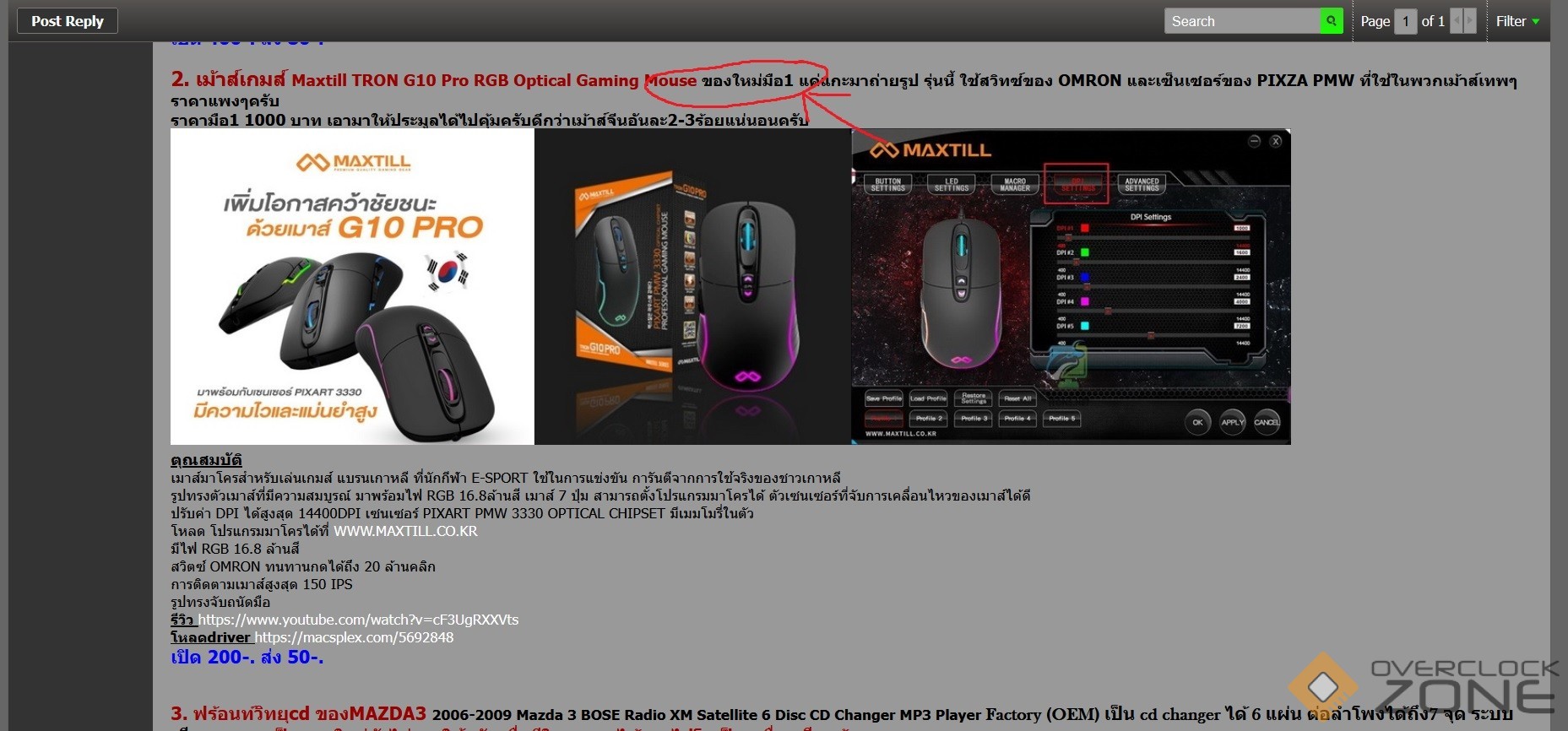Open the mouse retail box photo
1568x731 pixels.
pyautogui.click(x=692, y=287)
